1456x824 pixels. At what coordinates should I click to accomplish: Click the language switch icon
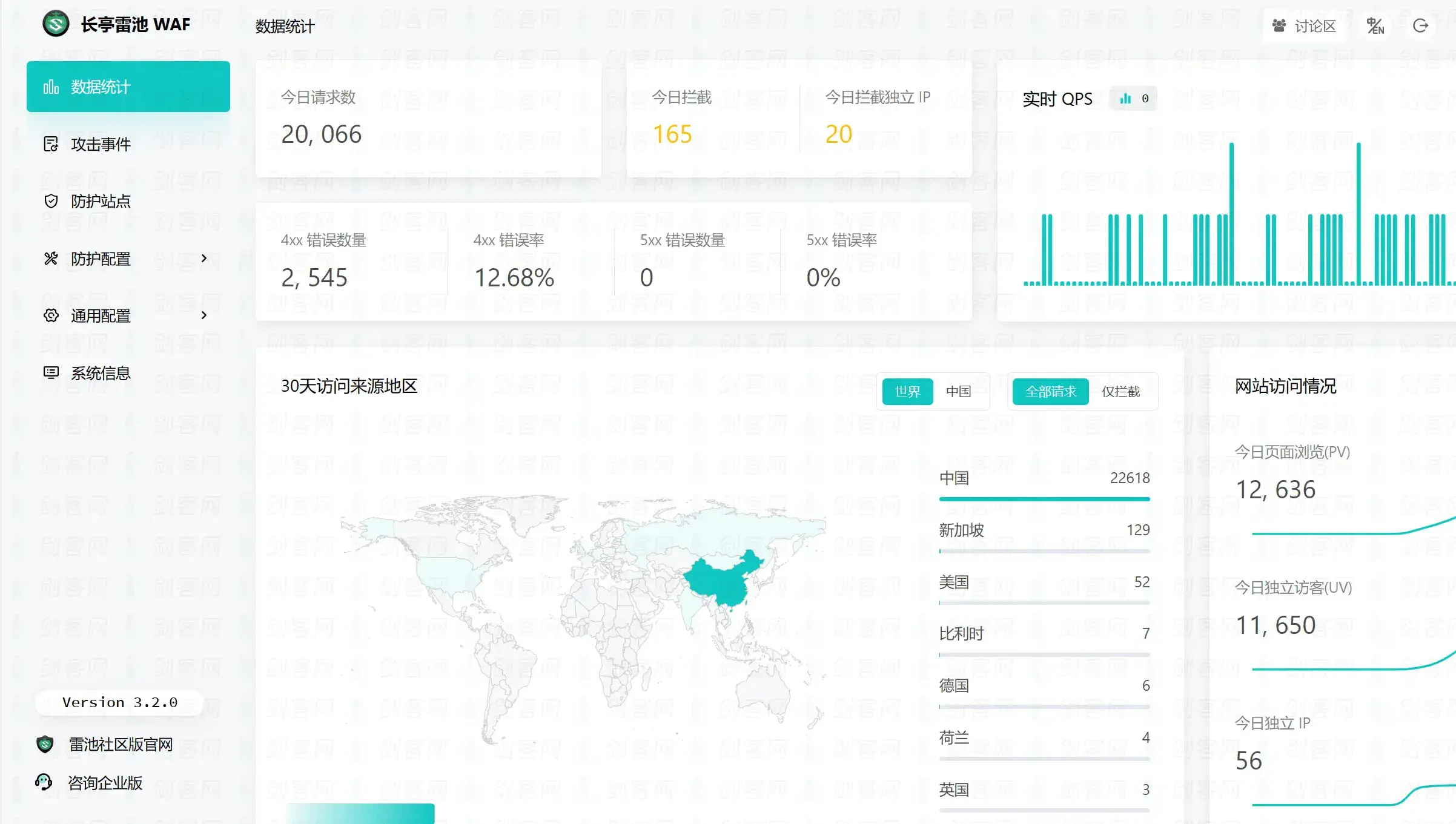pos(1375,26)
